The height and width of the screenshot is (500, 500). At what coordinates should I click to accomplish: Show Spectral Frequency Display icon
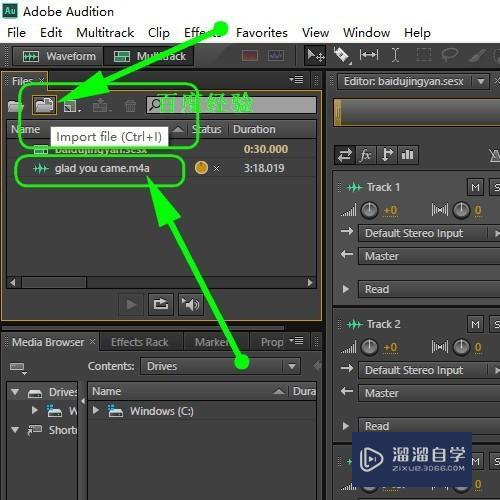(x=250, y=56)
